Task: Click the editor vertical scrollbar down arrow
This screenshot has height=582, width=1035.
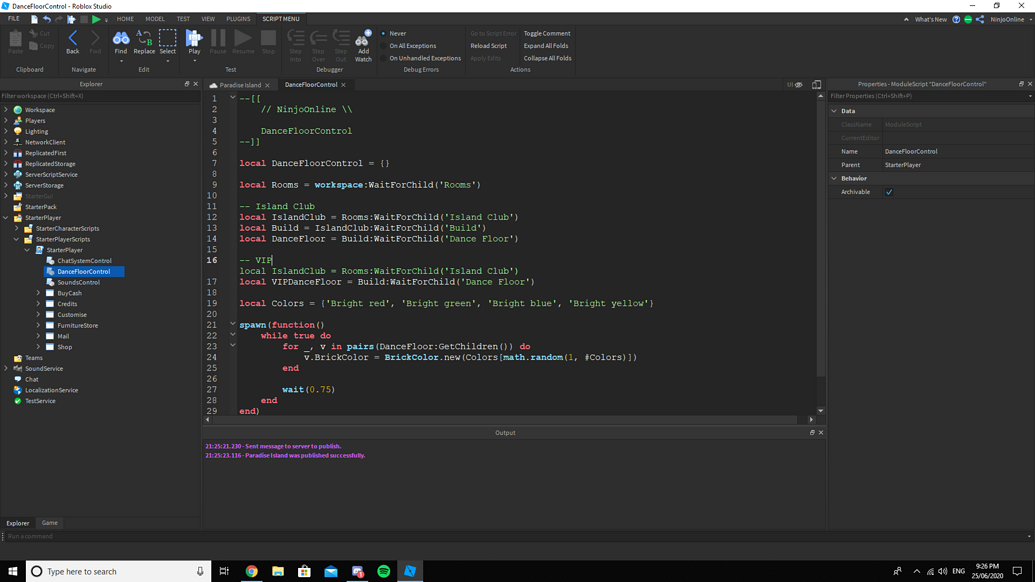Action: pyautogui.click(x=820, y=410)
